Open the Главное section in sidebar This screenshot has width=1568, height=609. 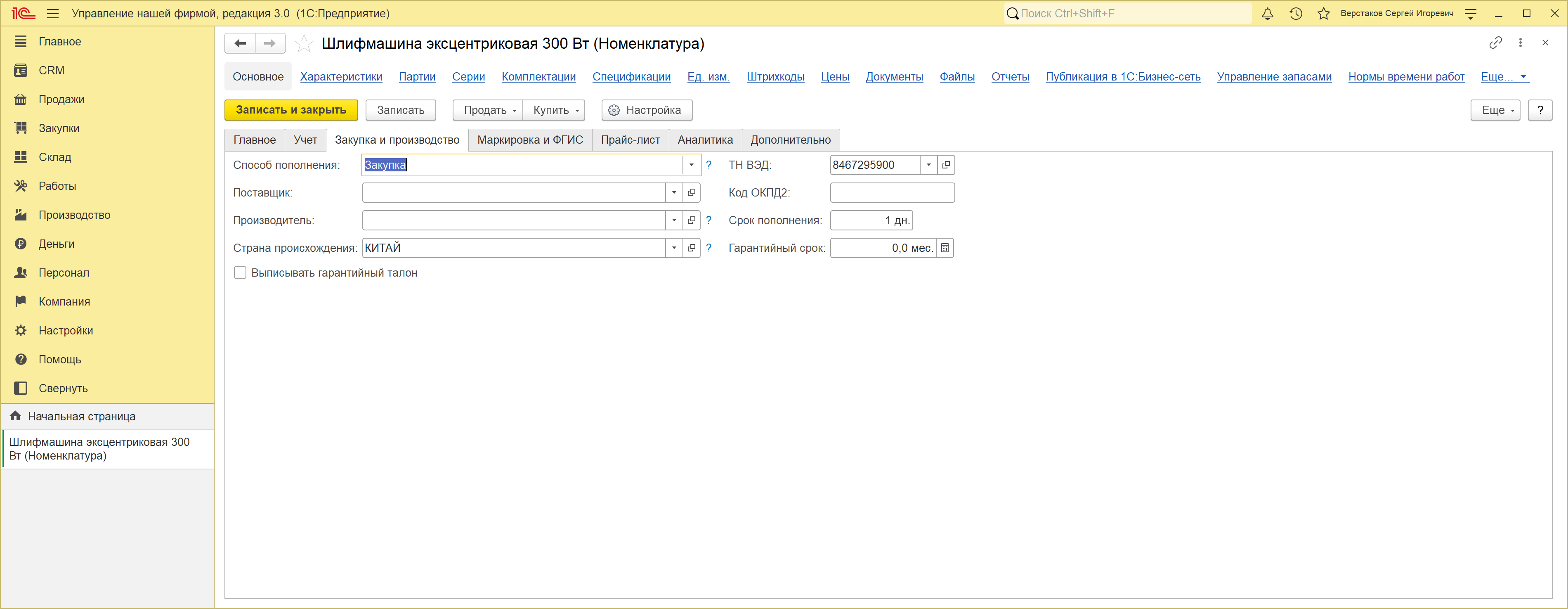tap(107, 41)
